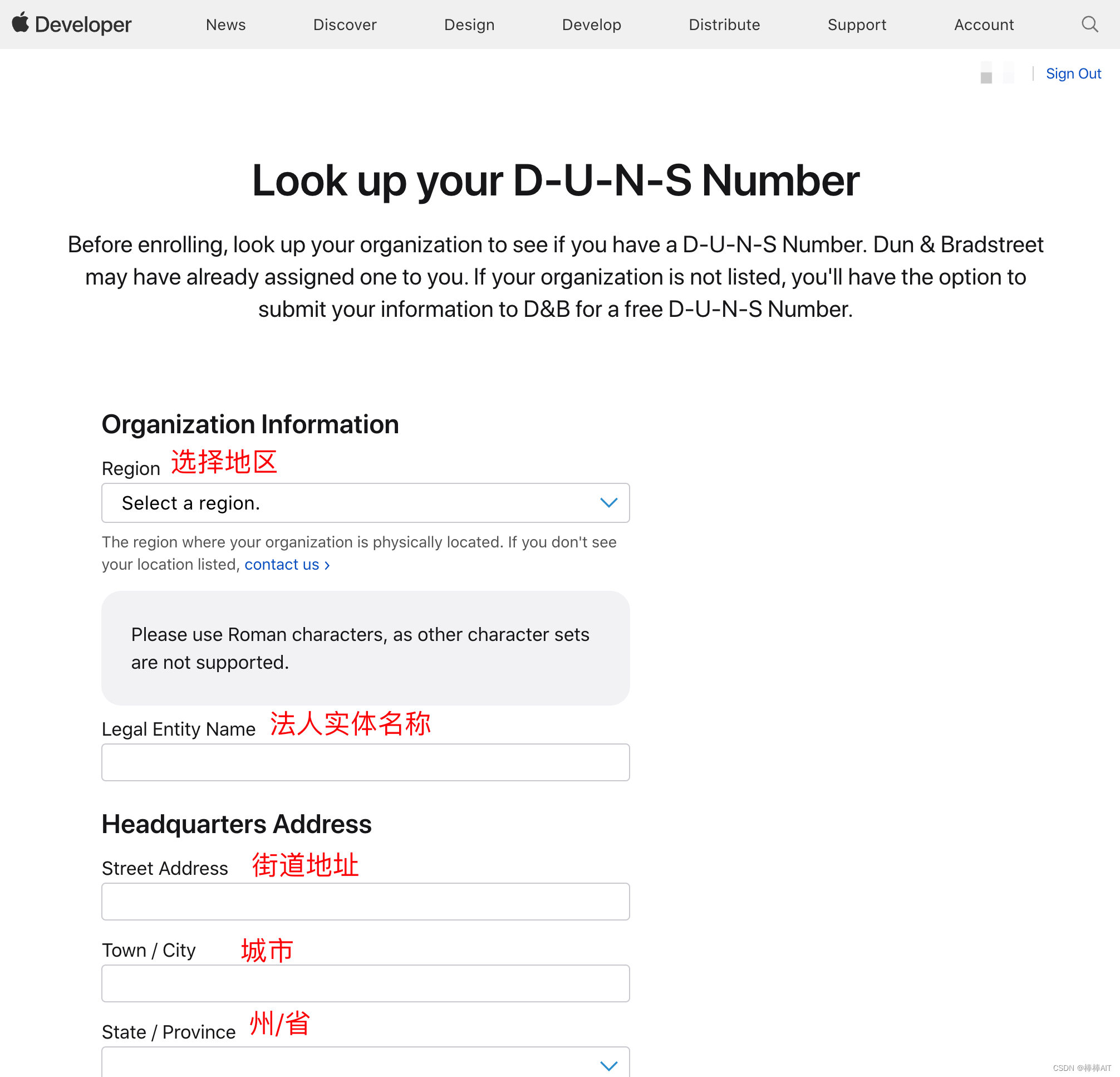This screenshot has height=1077, width=1120.
Task: Focus the Legal Entity Name field
Action: [x=365, y=762]
